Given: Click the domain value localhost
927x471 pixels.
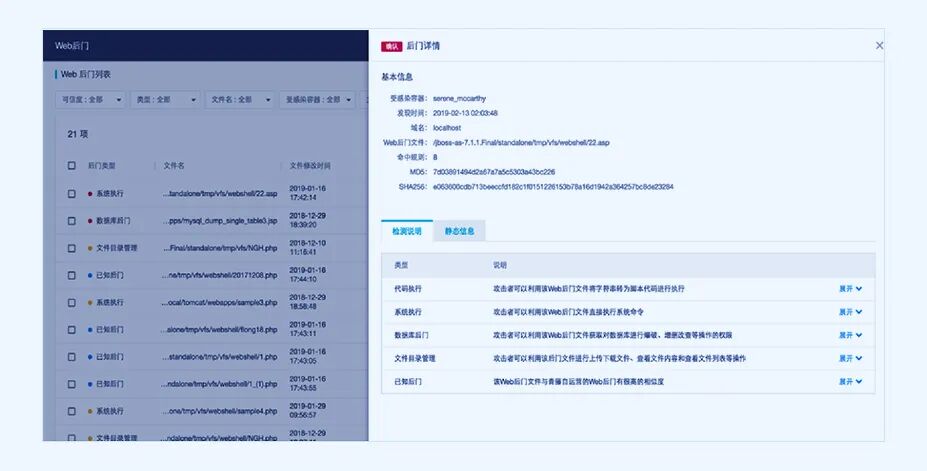Looking at the screenshot, I should 447,128.
